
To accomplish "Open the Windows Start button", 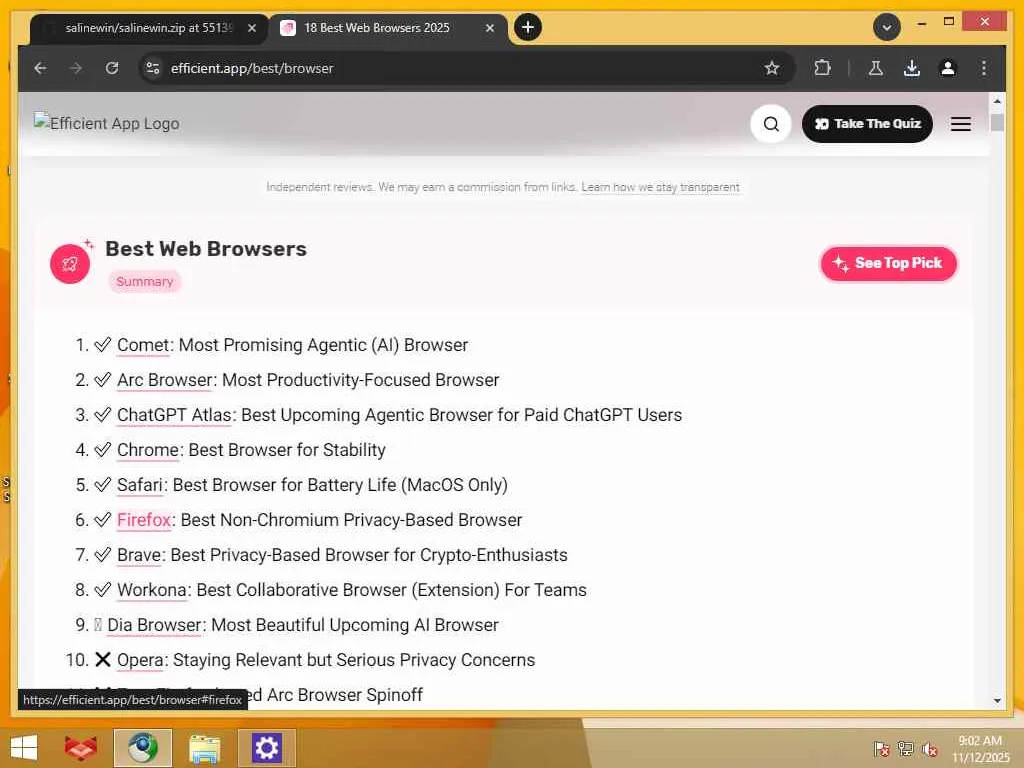I will pos(24,748).
